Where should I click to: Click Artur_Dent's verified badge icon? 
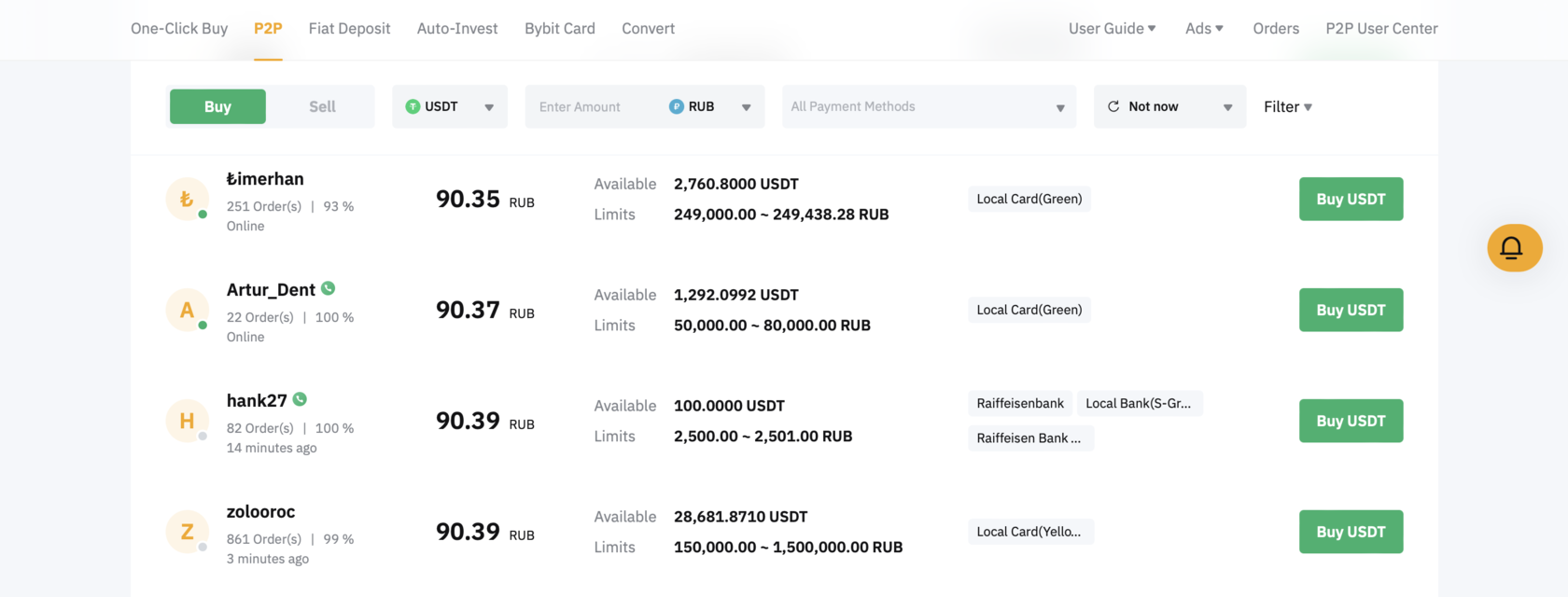(329, 289)
